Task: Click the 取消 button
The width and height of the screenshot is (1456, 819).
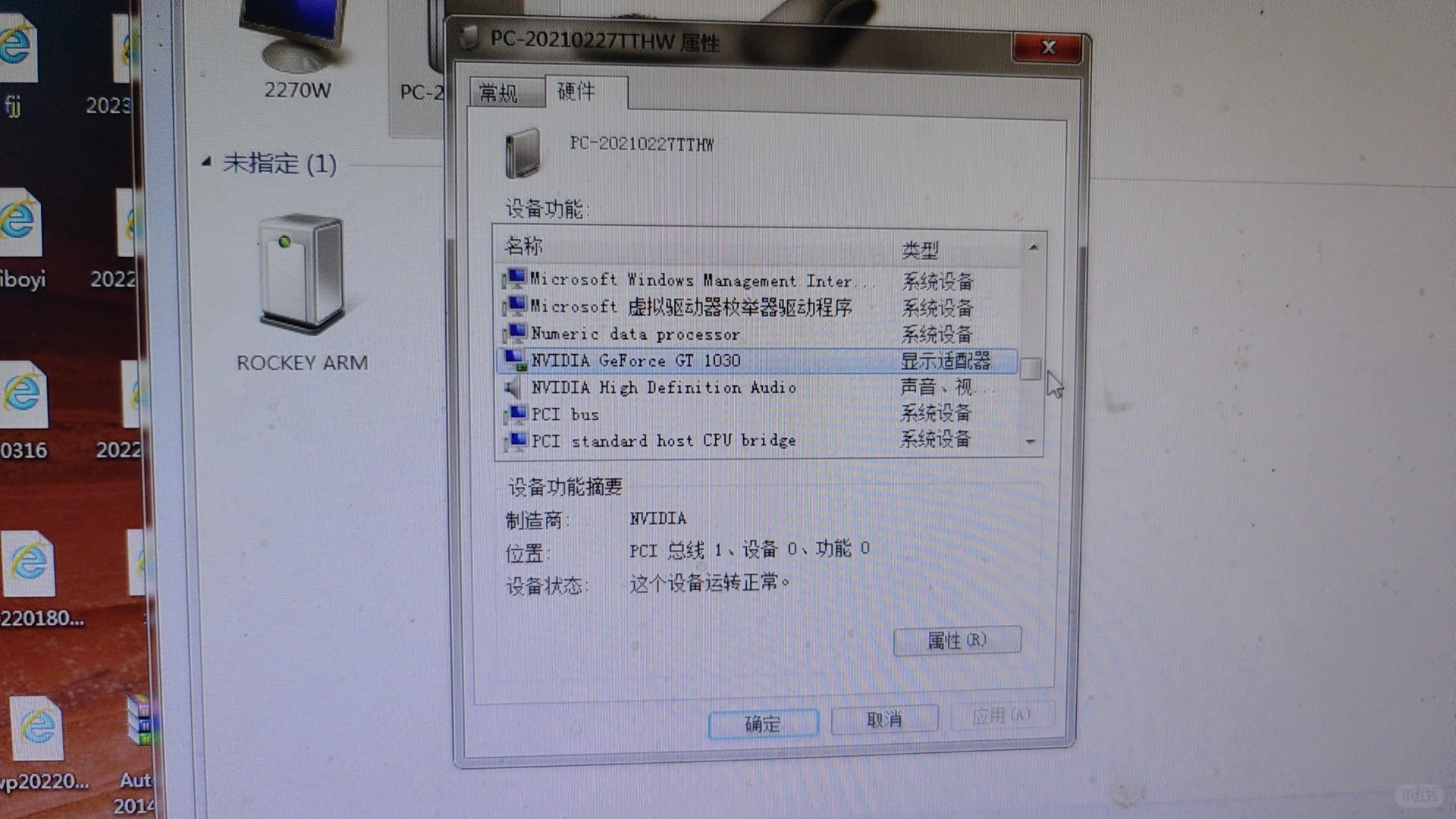Action: (884, 719)
